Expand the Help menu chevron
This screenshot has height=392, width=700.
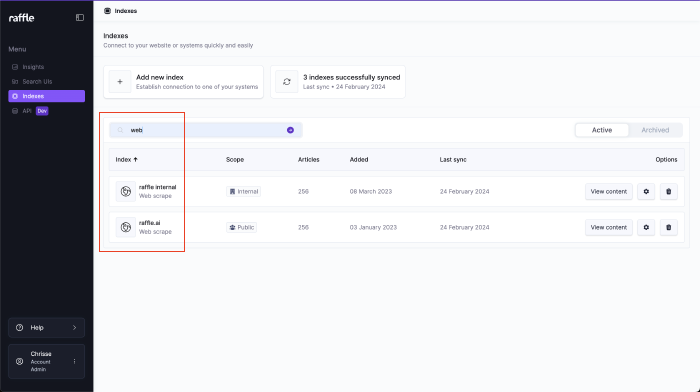[x=75, y=328]
